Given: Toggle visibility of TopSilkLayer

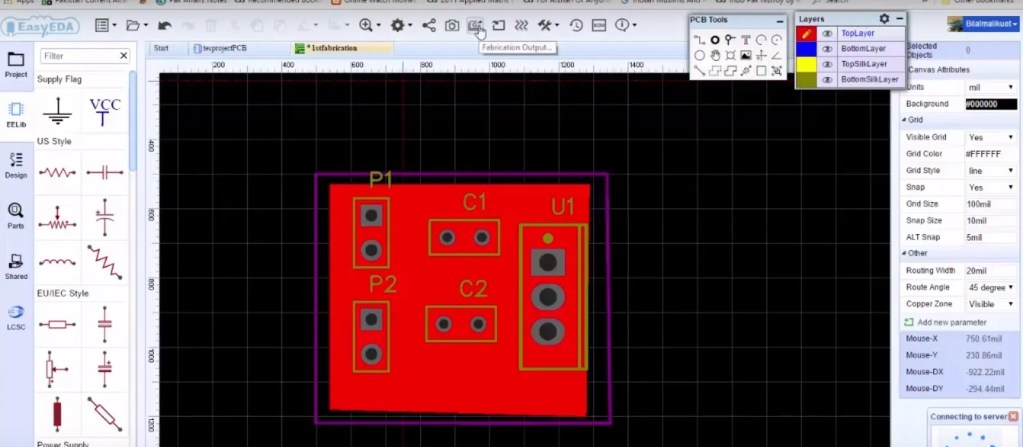Looking at the screenshot, I should 827,64.
